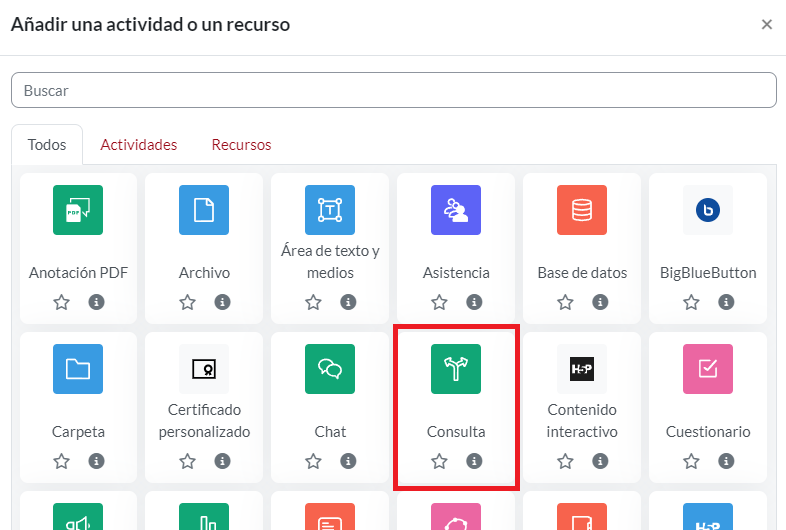786x530 pixels.
Task: Mark Cuestionario as favorite
Action: pyautogui.click(x=691, y=461)
